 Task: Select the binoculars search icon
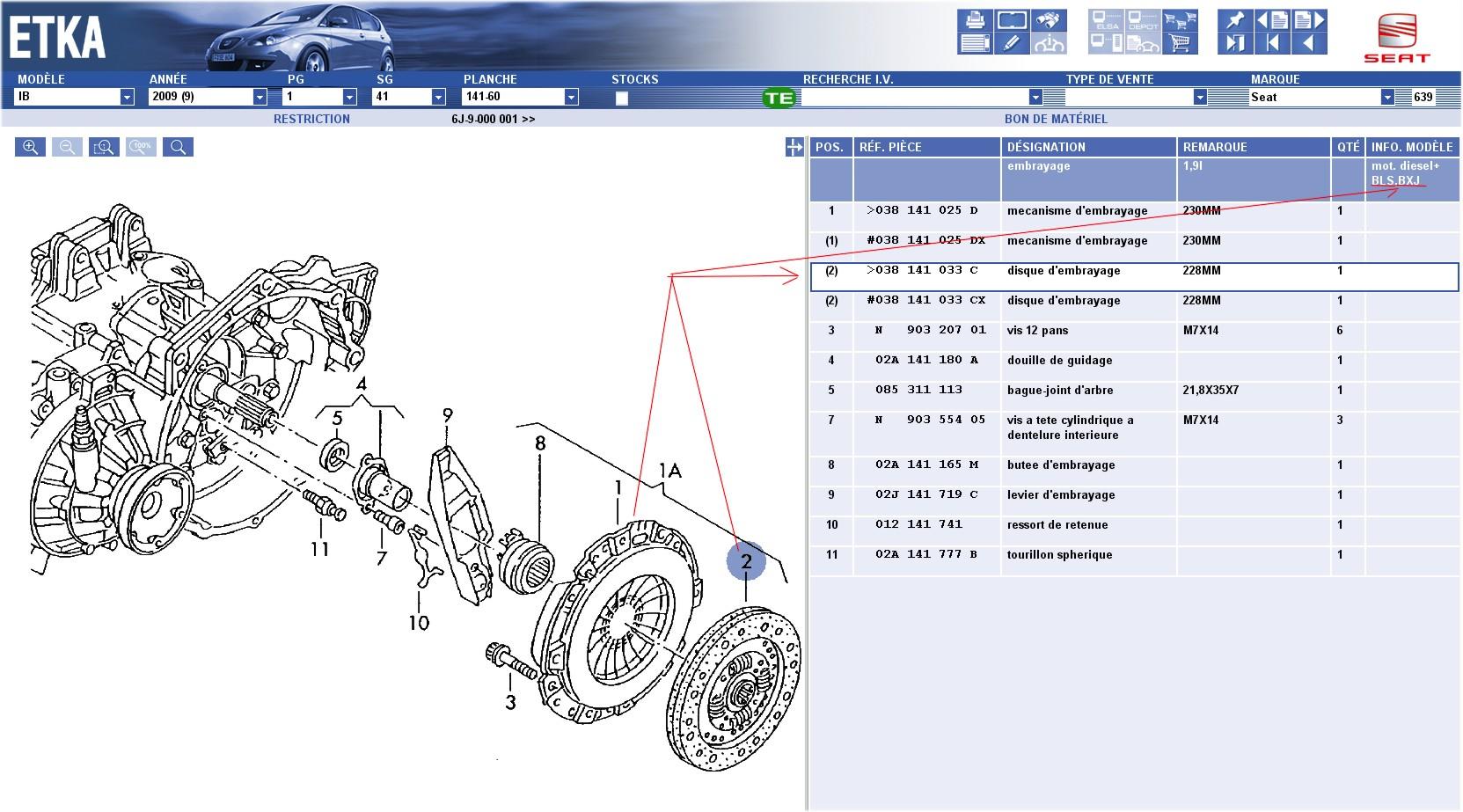(1047, 18)
